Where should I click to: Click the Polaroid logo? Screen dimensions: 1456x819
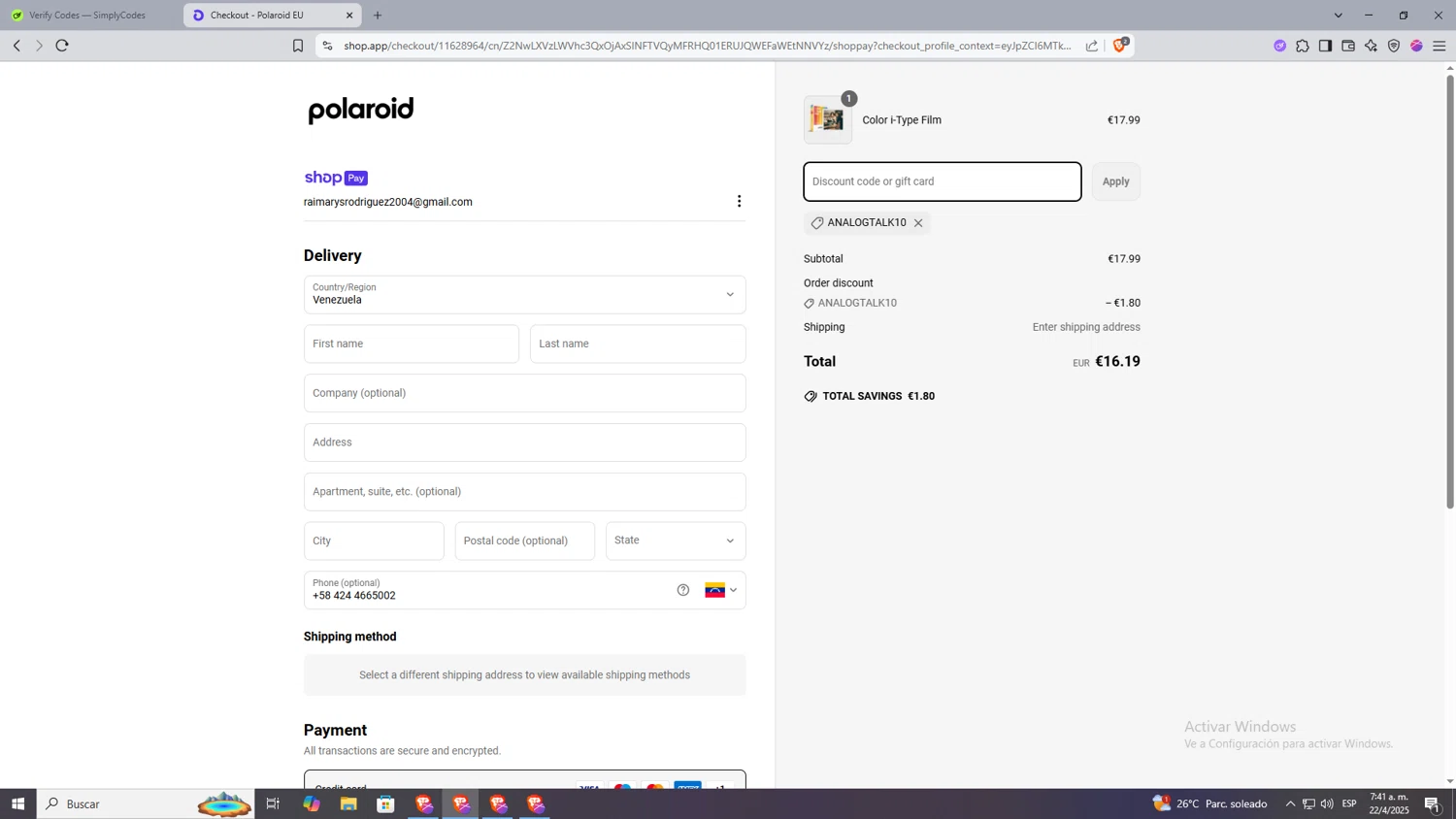(361, 111)
